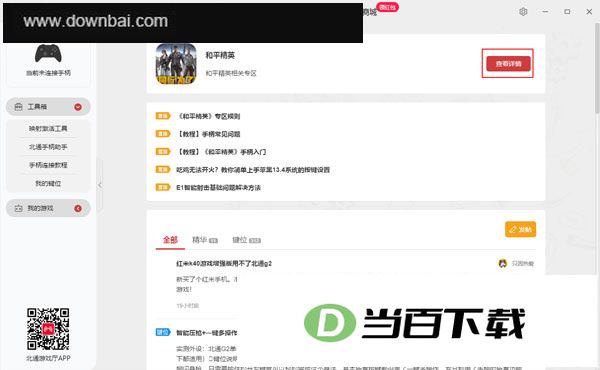Click the 当前未连接手柄 status text

click(x=48, y=73)
